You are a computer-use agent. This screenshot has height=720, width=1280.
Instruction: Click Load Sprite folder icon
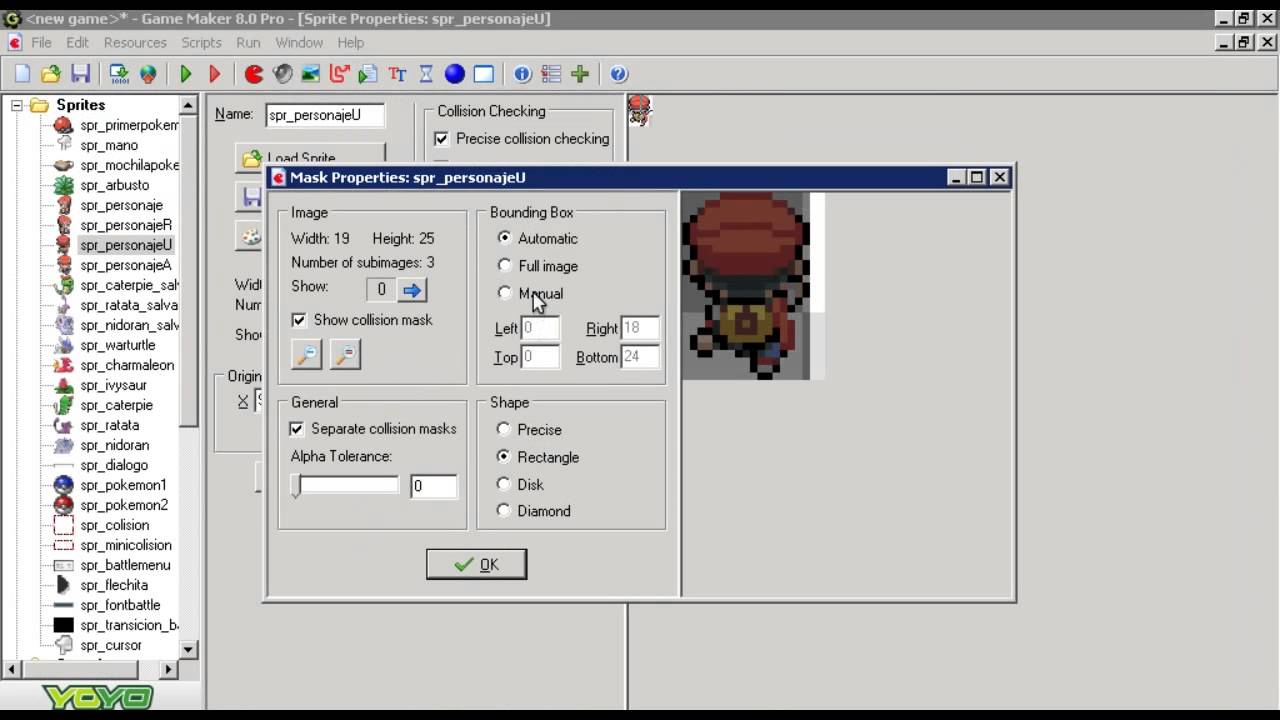coord(250,158)
